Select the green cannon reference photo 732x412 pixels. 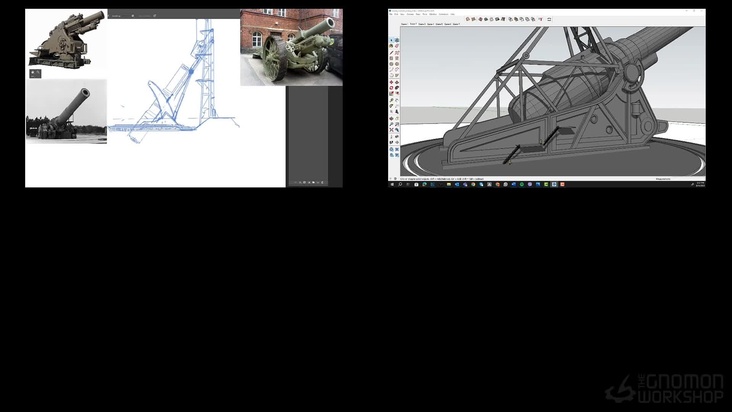coord(291,47)
